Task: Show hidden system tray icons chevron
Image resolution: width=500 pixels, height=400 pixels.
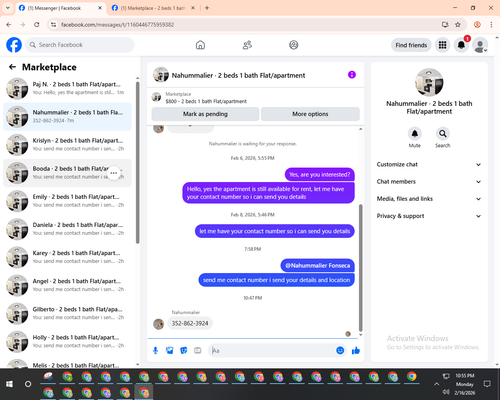Action: pyautogui.click(x=436, y=384)
